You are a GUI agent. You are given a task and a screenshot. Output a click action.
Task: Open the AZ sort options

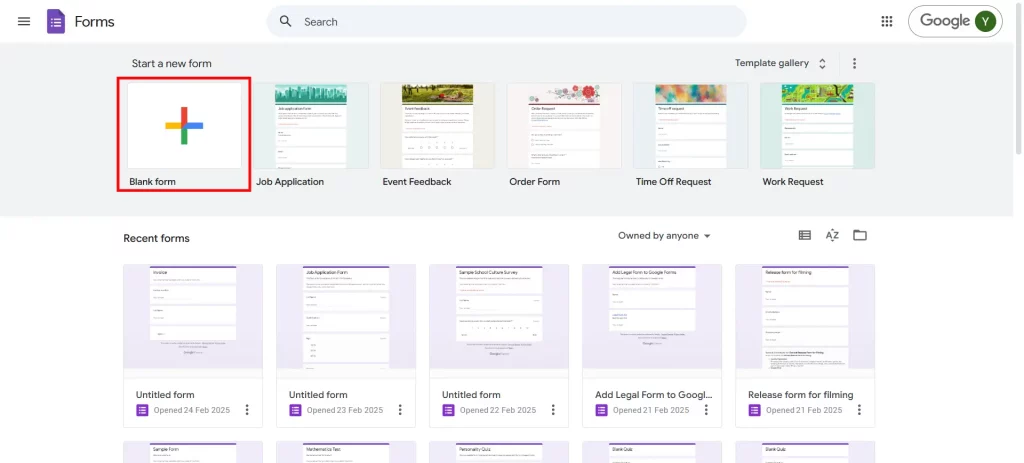click(x=832, y=235)
